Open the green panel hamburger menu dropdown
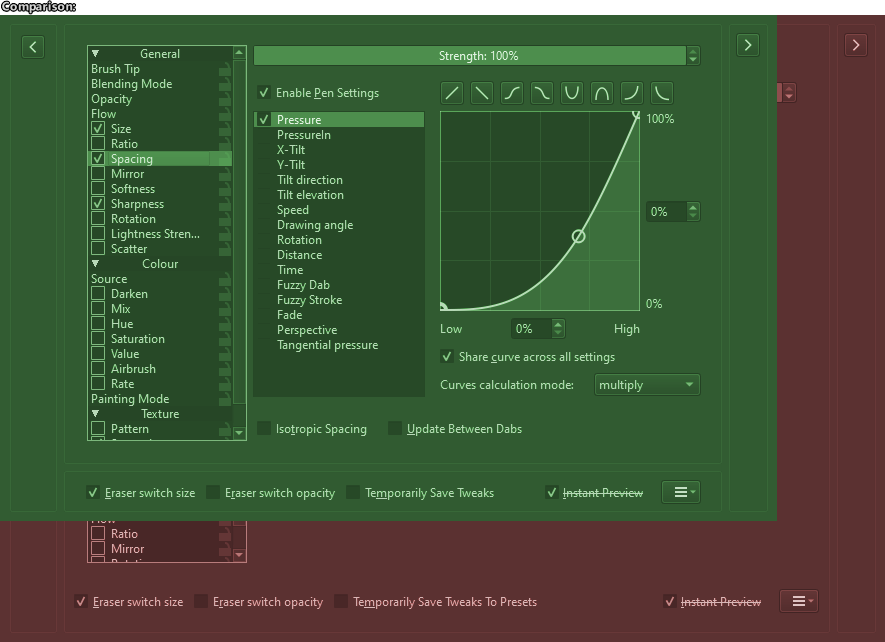 [x=681, y=492]
